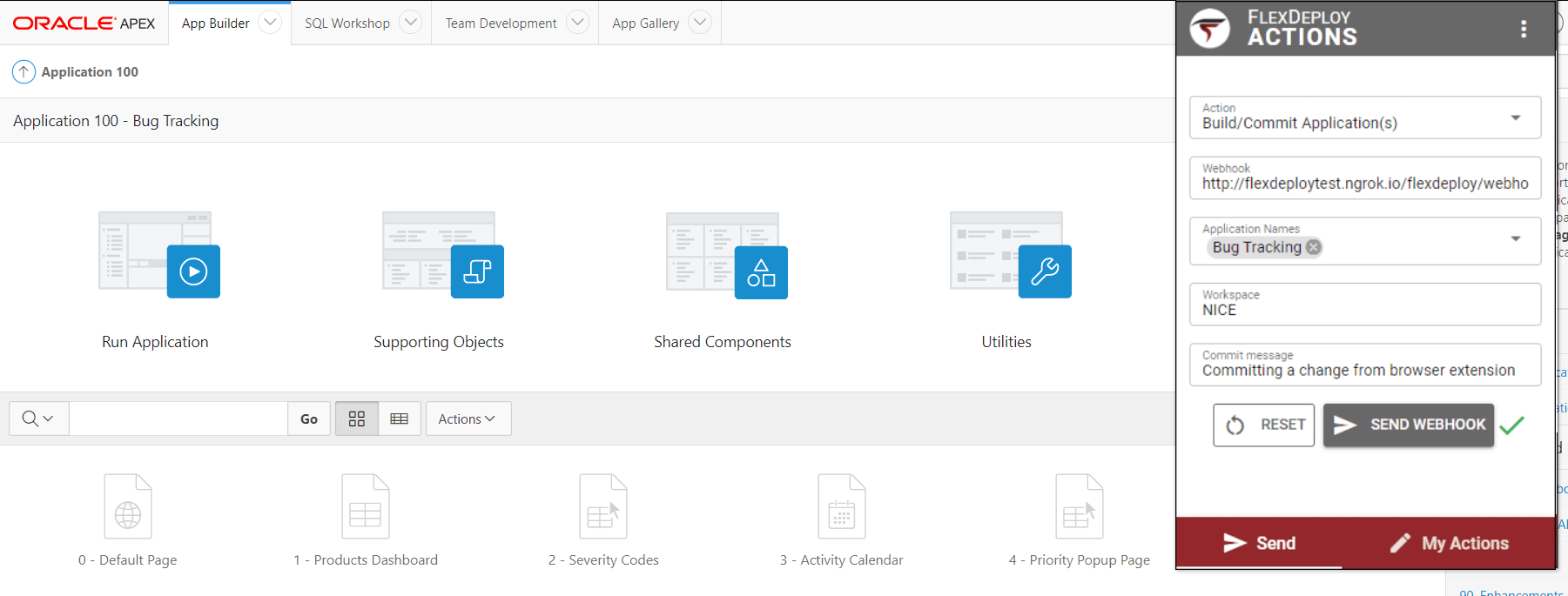Viewport: 1568px width, 596px height.
Task: Switch to the Send tab
Action: pyautogui.click(x=1259, y=543)
